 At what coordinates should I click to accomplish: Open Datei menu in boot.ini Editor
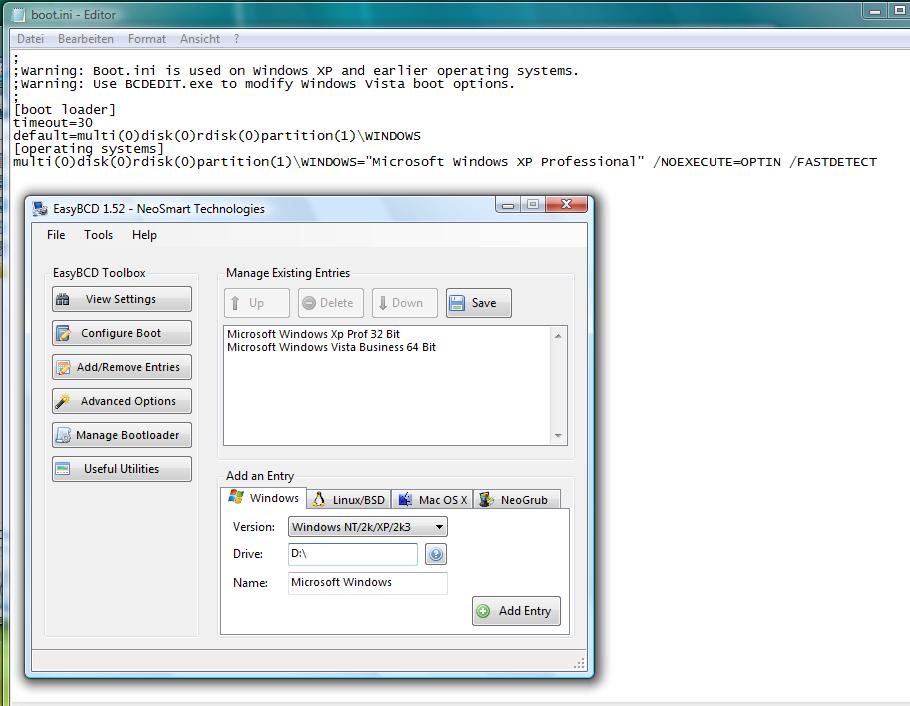(30, 39)
